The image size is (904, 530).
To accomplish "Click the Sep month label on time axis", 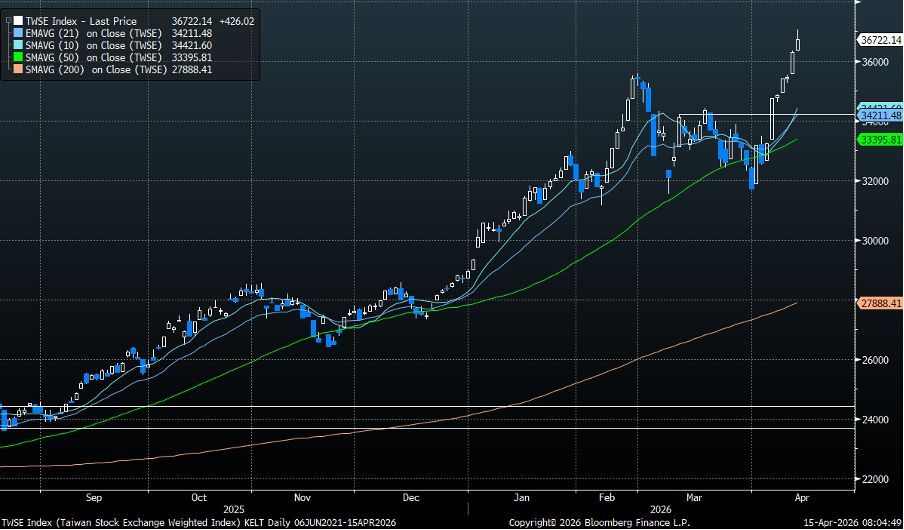I will point(94,498).
